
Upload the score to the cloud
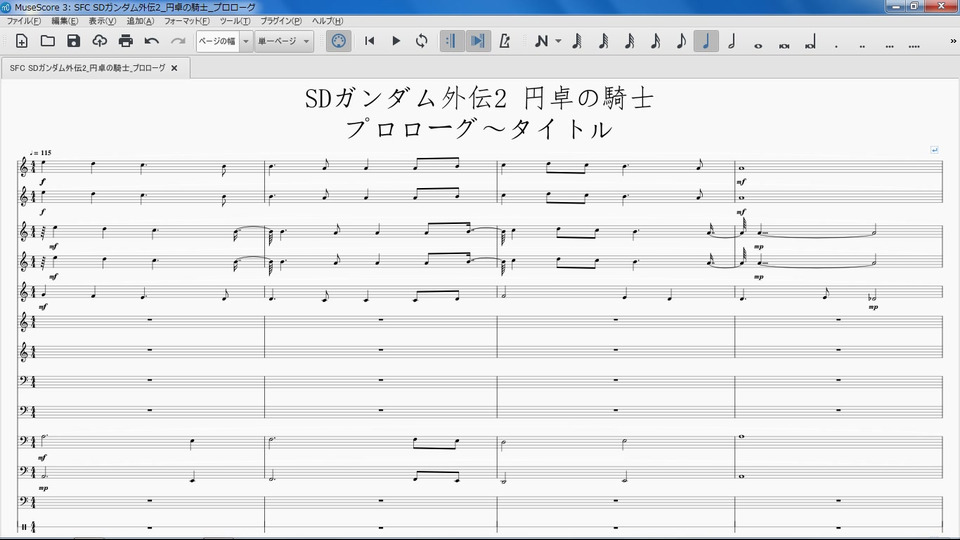100,41
